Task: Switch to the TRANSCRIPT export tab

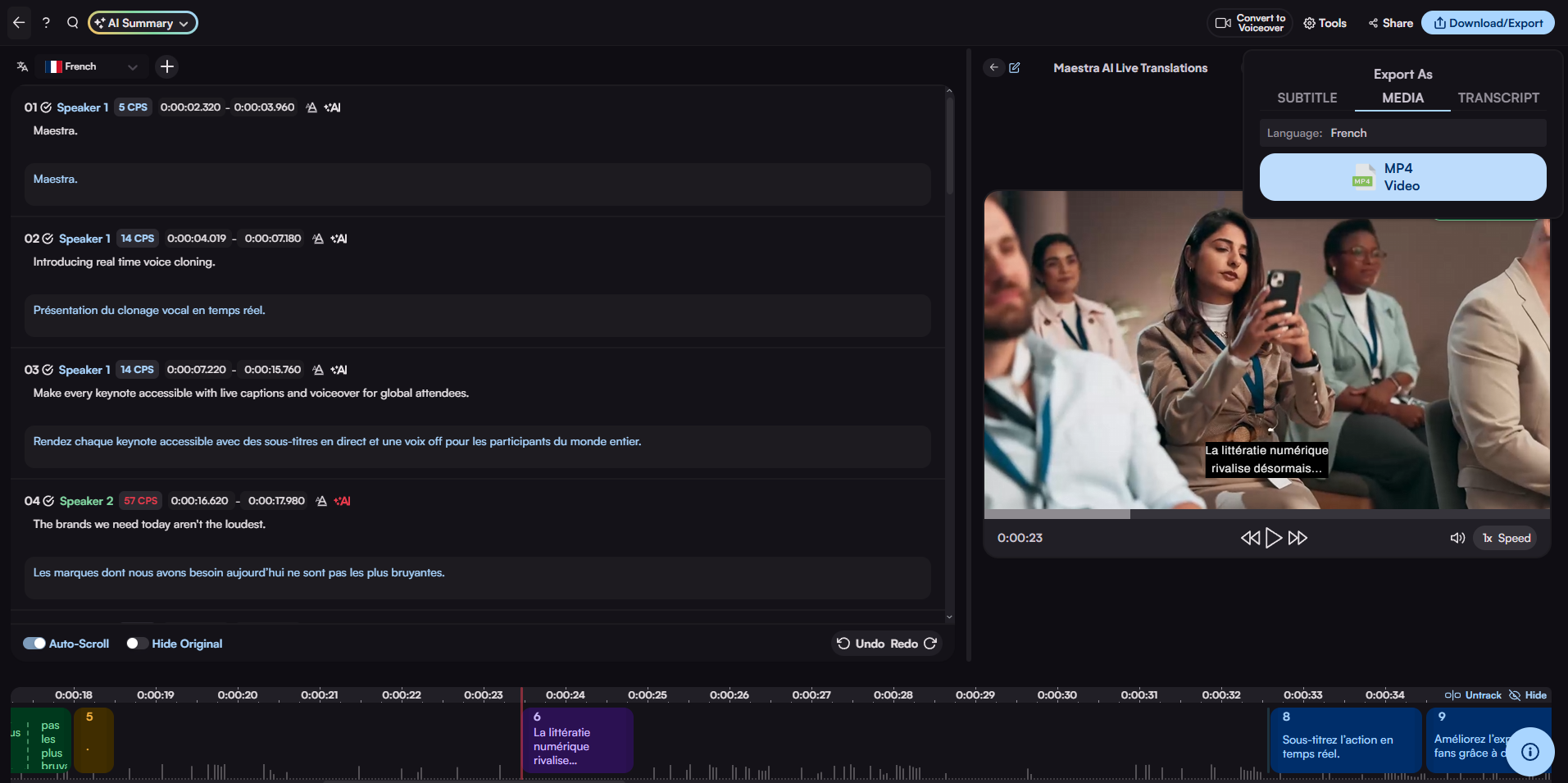Action: (1498, 98)
